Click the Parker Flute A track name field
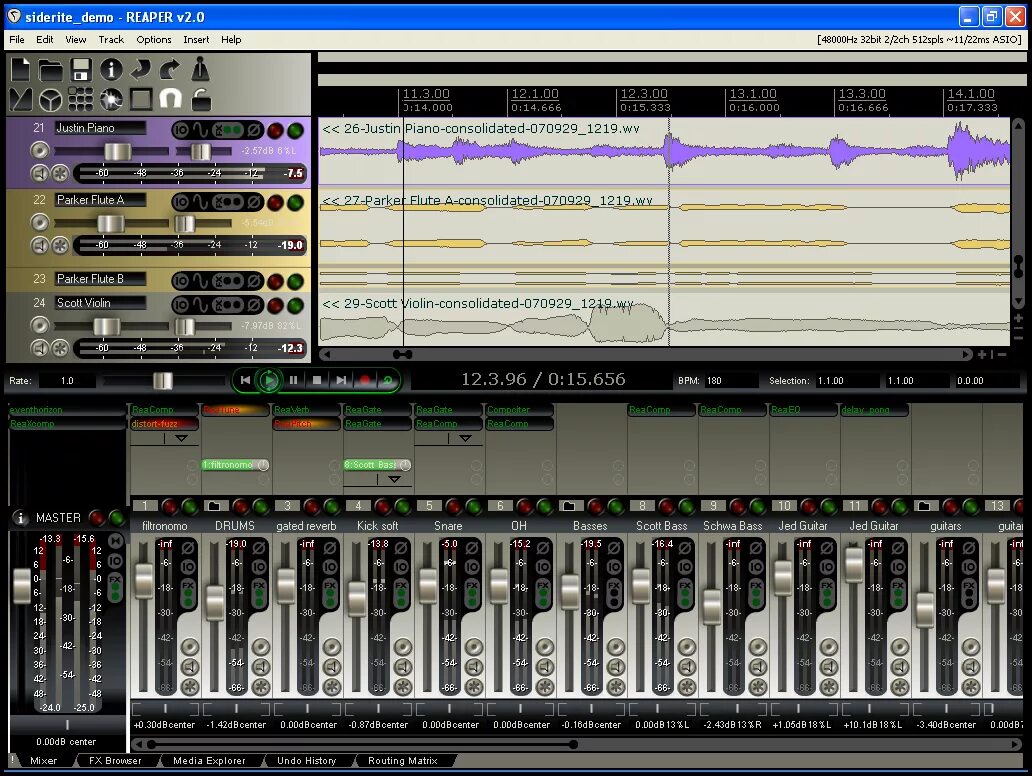 100,200
